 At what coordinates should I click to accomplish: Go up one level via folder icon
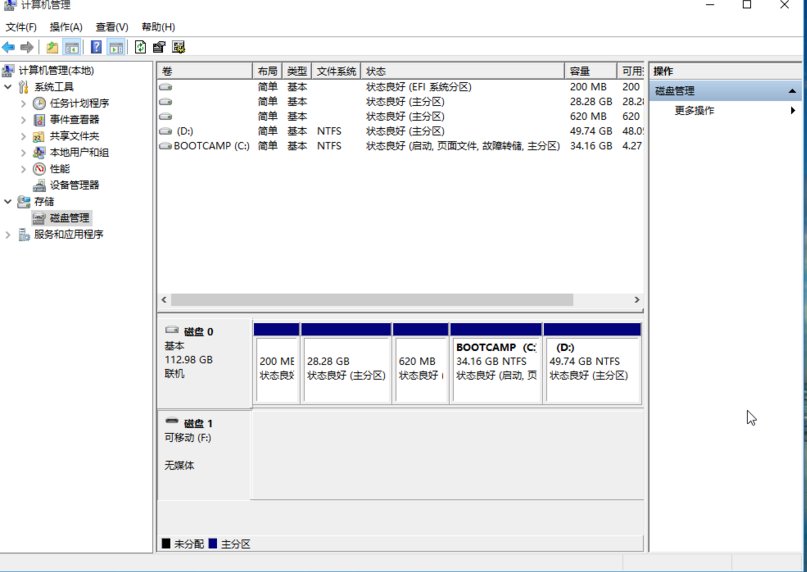[52, 47]
